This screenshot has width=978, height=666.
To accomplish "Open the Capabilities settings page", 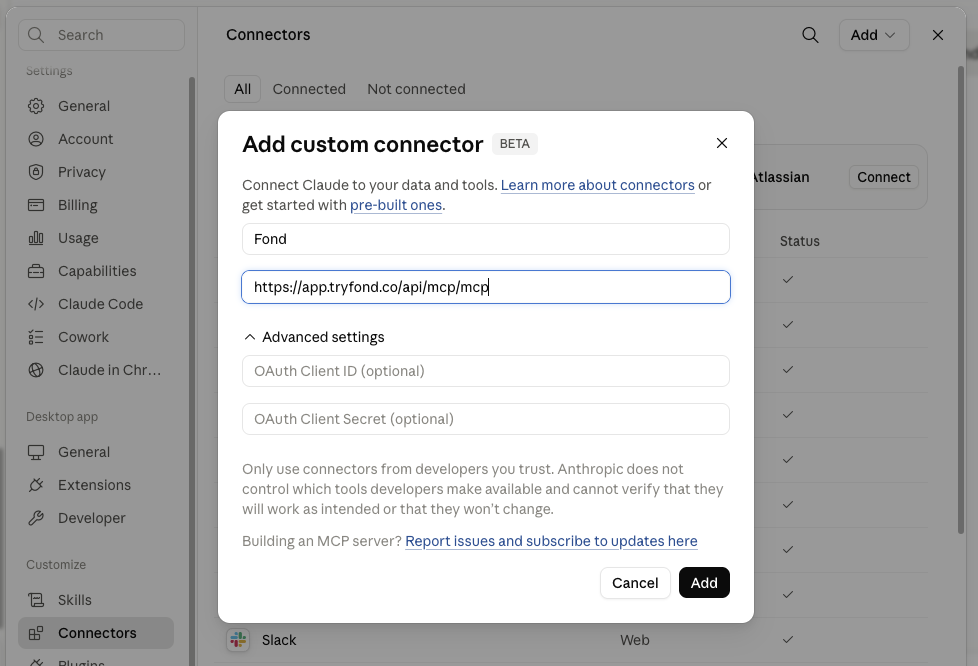I will [x=97, y=271].
